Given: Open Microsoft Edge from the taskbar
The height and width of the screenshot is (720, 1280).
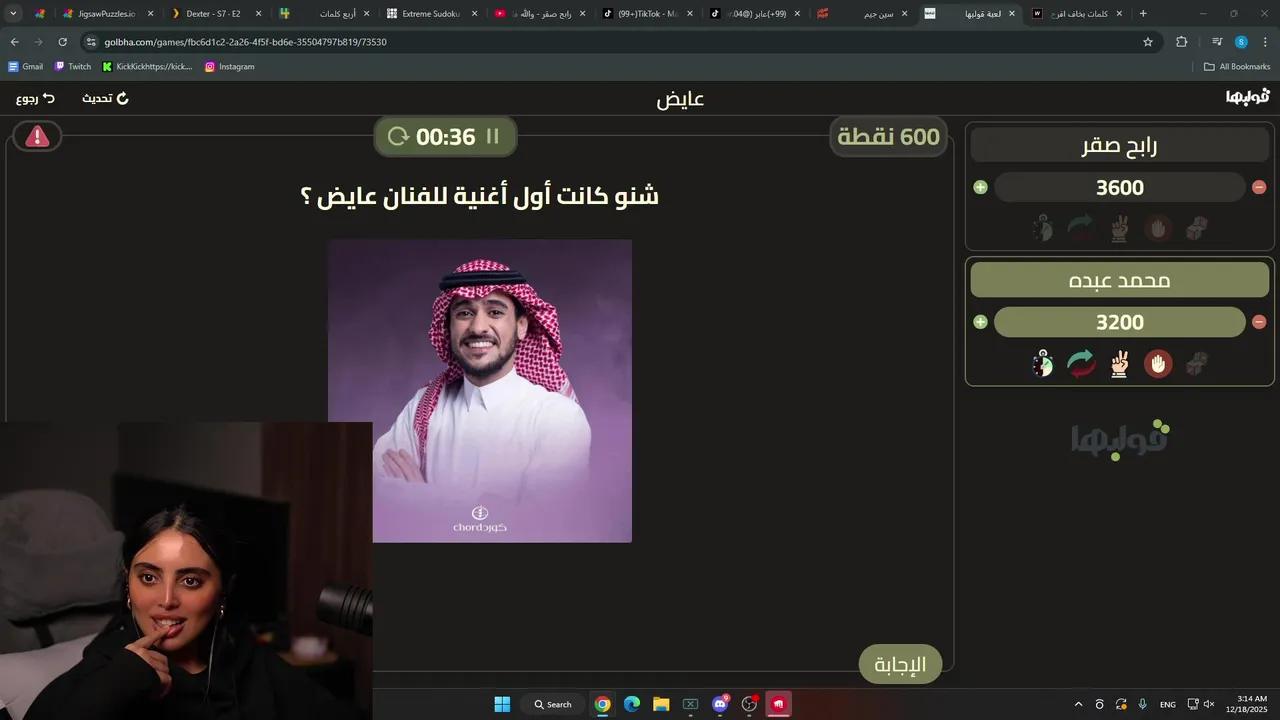Looking at the screenshot, I should pos(631,704).
